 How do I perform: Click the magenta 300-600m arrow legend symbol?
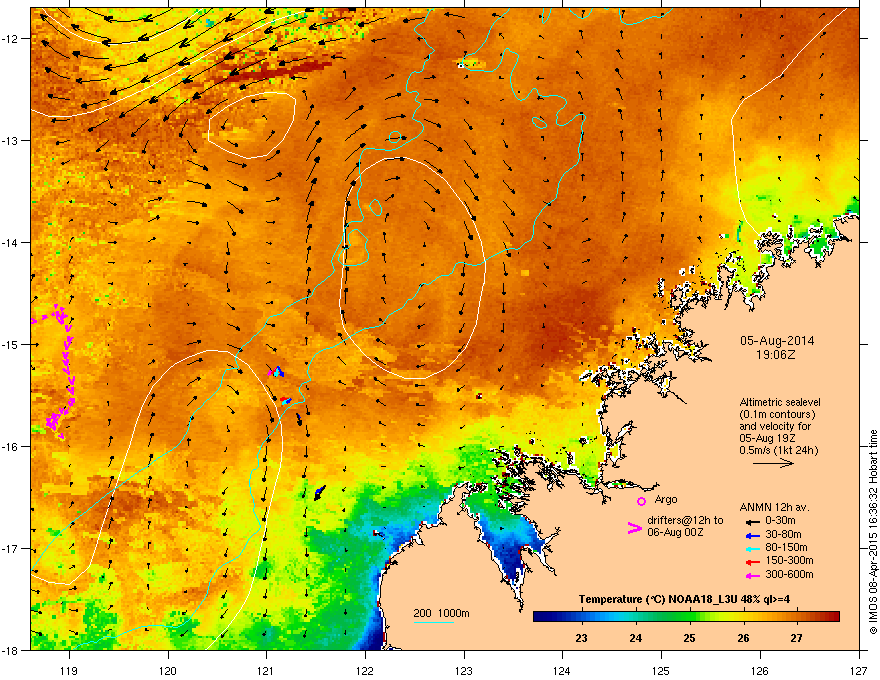coord(753,575)
